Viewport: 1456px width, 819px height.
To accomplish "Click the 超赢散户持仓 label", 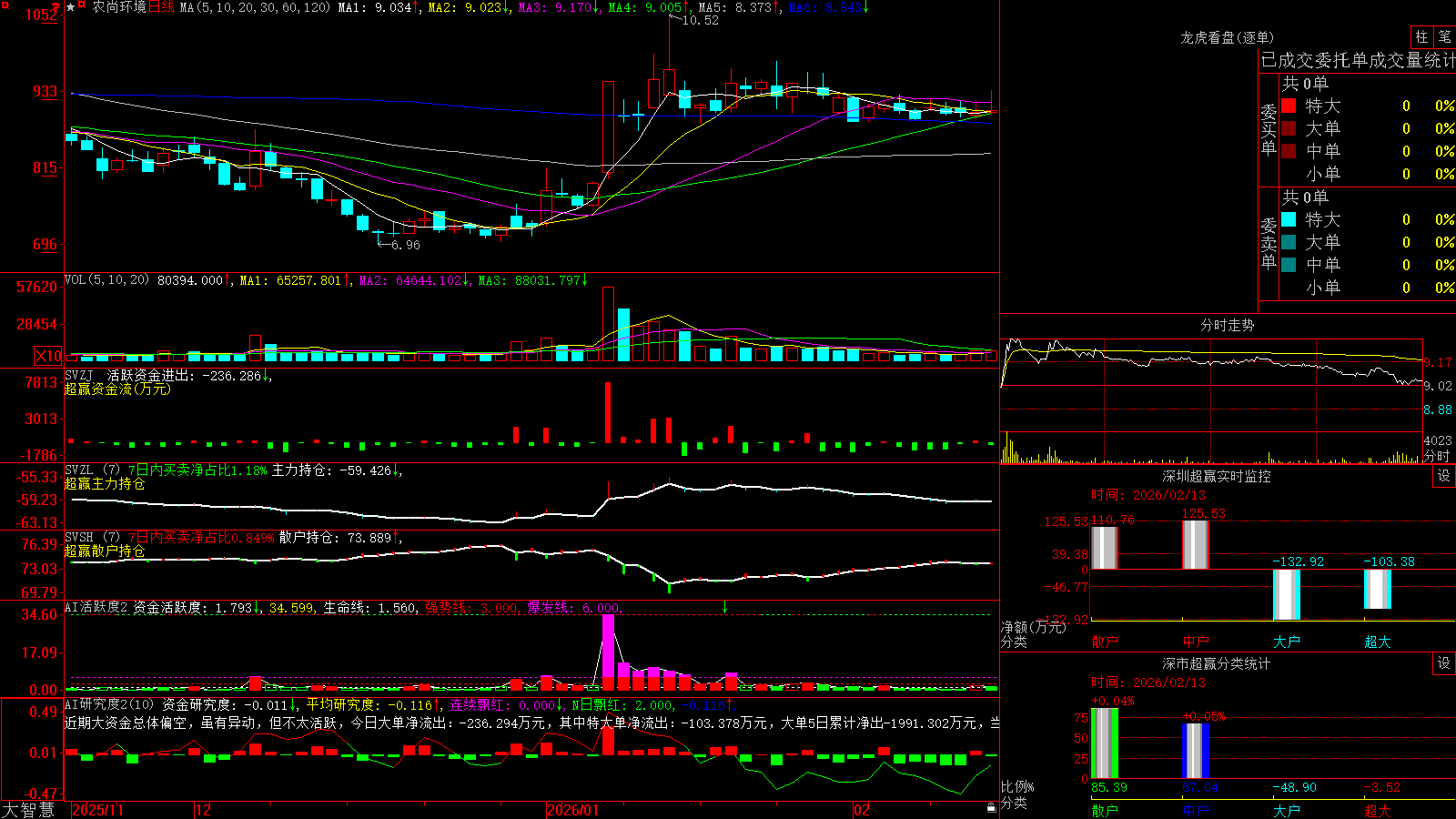I will point(105,551).
